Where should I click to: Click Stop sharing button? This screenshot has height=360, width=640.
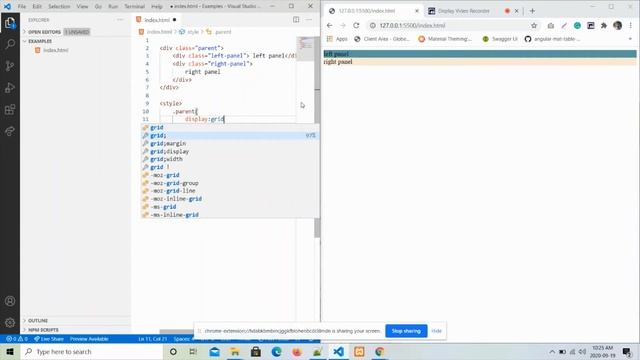coord(406,331)
